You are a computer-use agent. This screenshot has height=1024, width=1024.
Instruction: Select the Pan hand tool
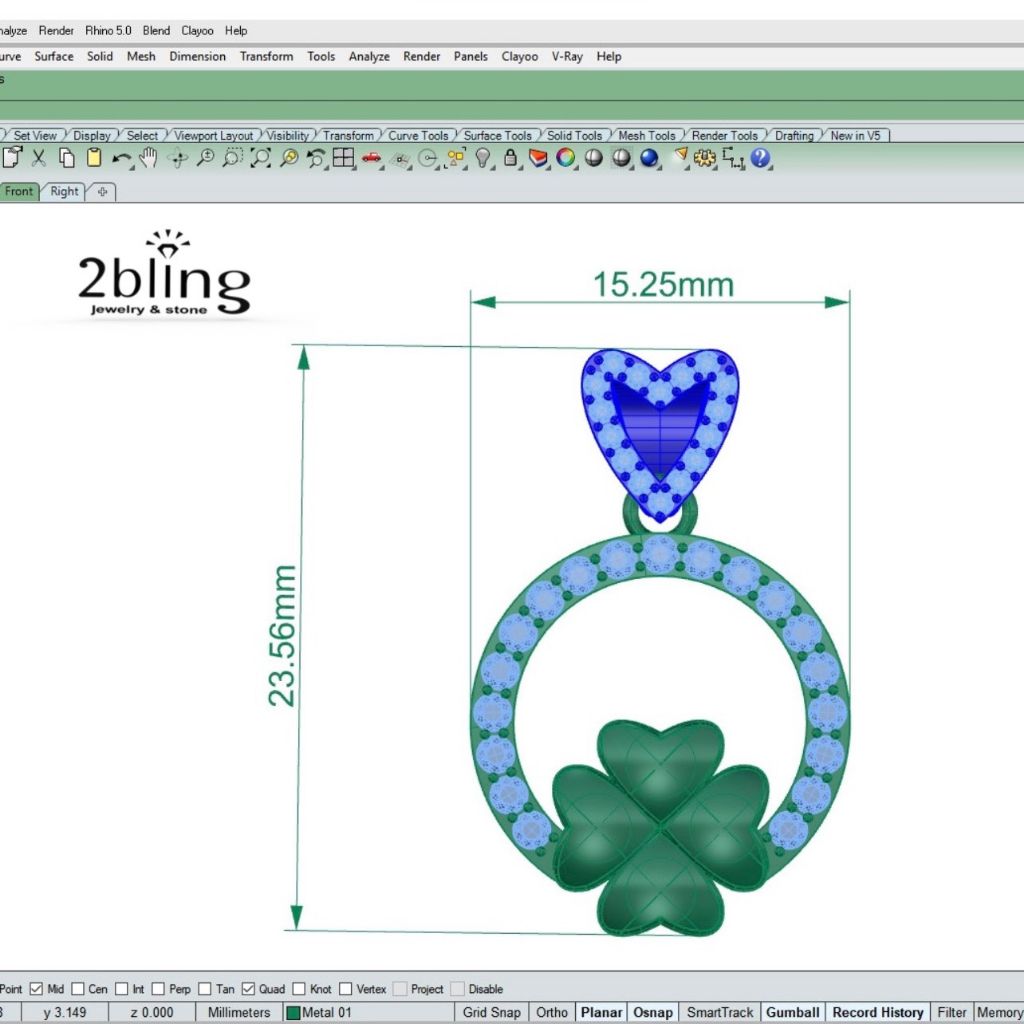(149, 158)
